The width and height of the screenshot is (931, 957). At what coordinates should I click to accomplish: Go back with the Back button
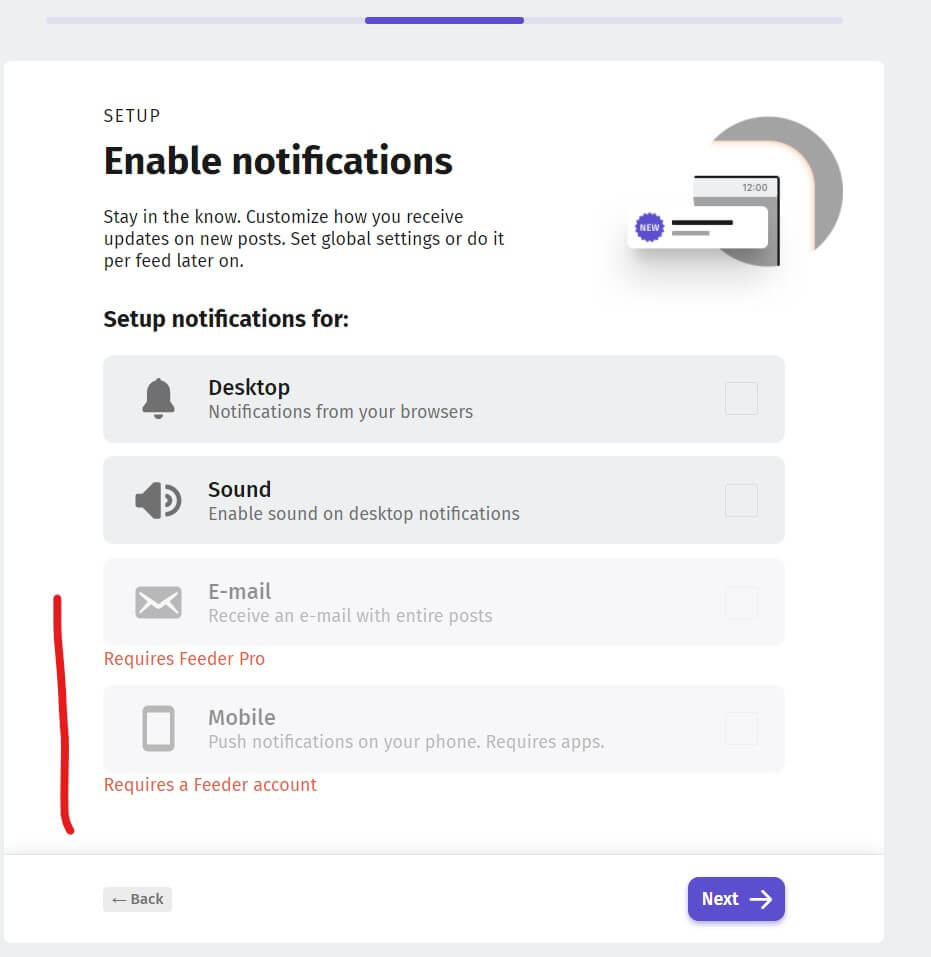(x=137, y=899)
